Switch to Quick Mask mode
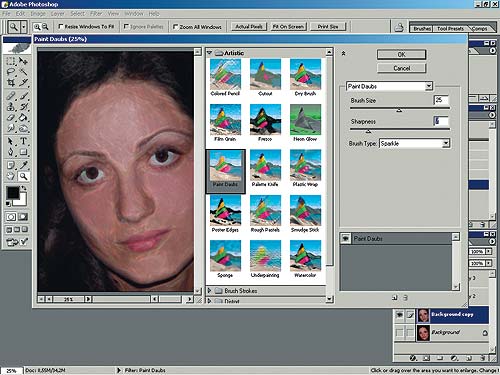This screenshot has height=375, width=500. point(23,217)
